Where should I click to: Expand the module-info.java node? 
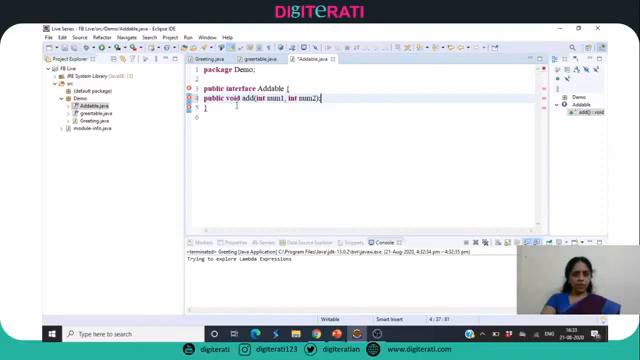click(62, 129)
